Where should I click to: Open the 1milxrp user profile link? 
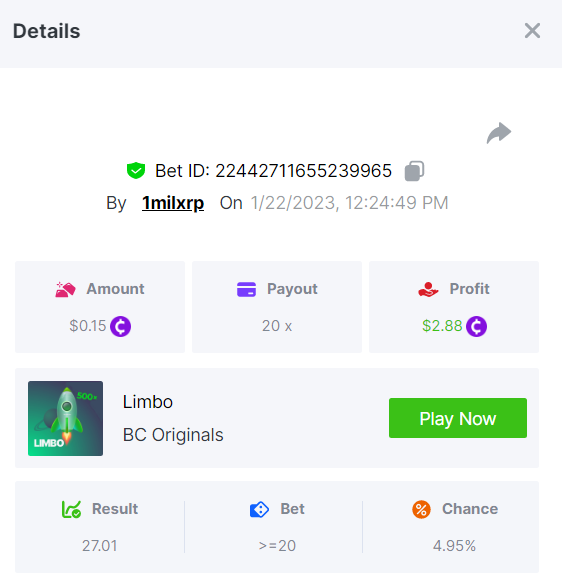point(173,203)
